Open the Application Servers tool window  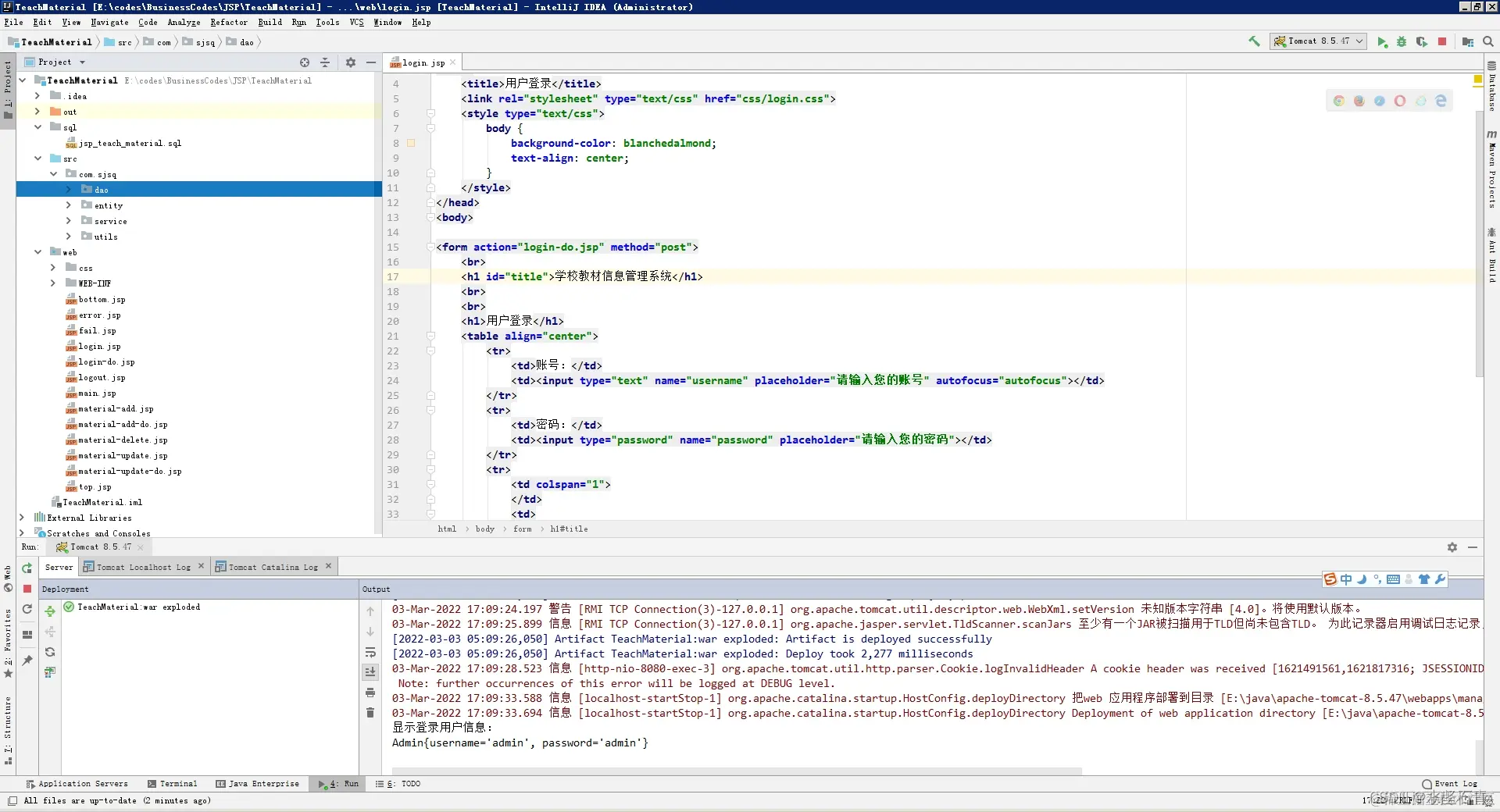77,784
